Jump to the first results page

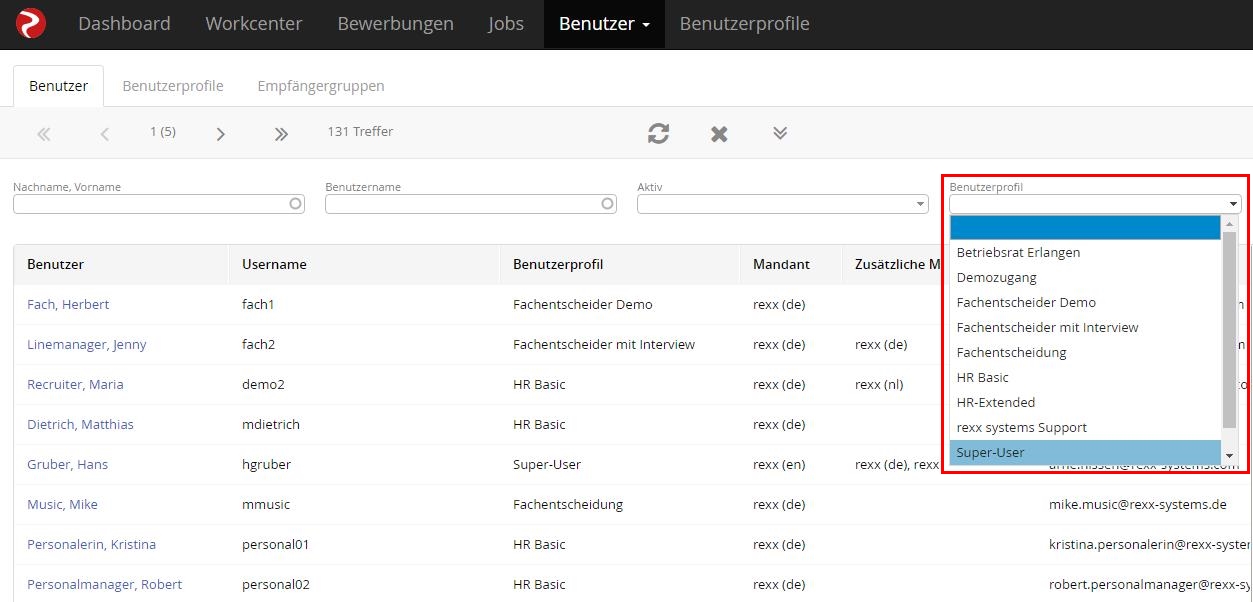pos(43,134)
